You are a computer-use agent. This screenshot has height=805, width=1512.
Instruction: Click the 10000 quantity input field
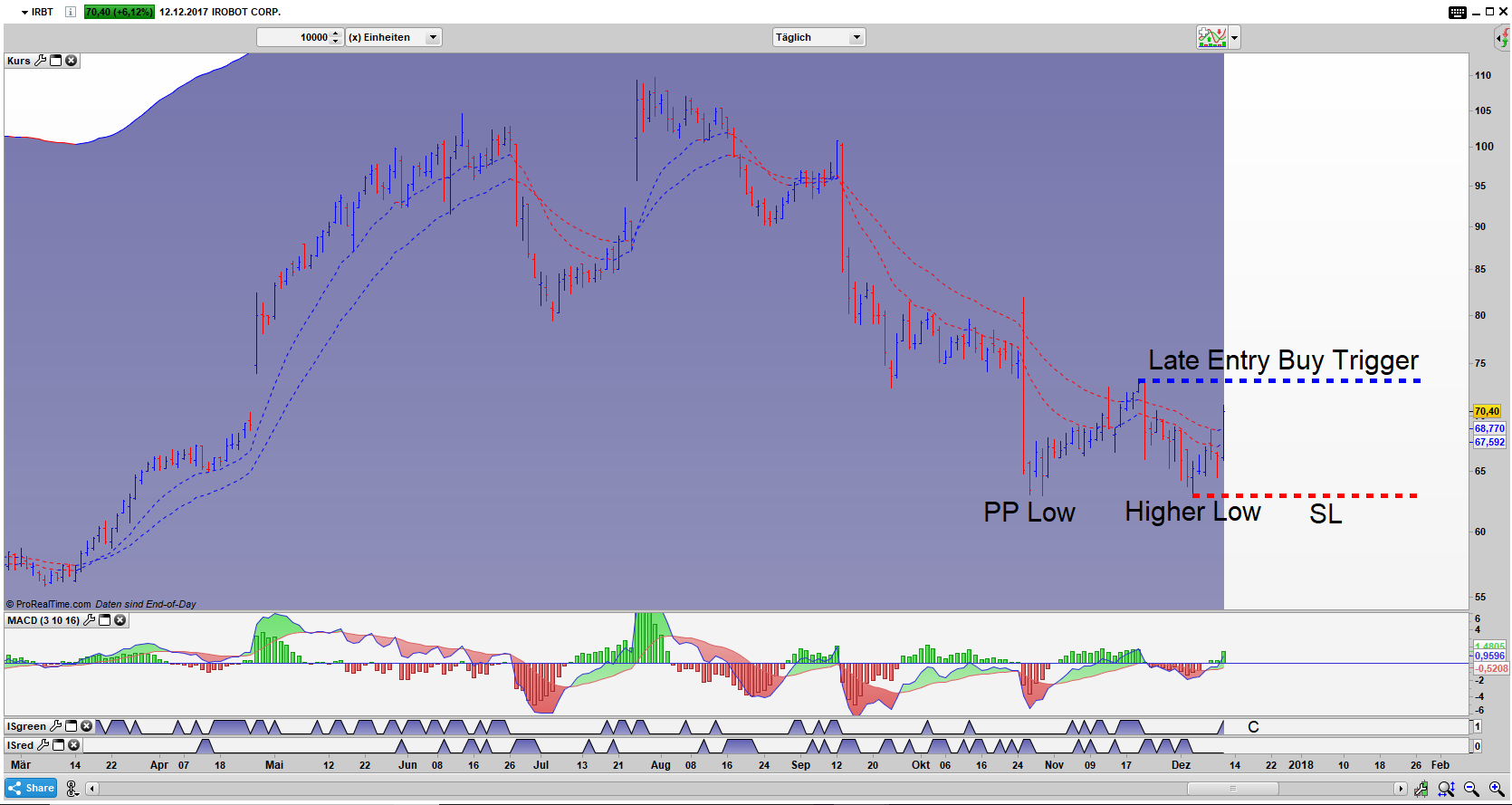click(x=293, y=37)
